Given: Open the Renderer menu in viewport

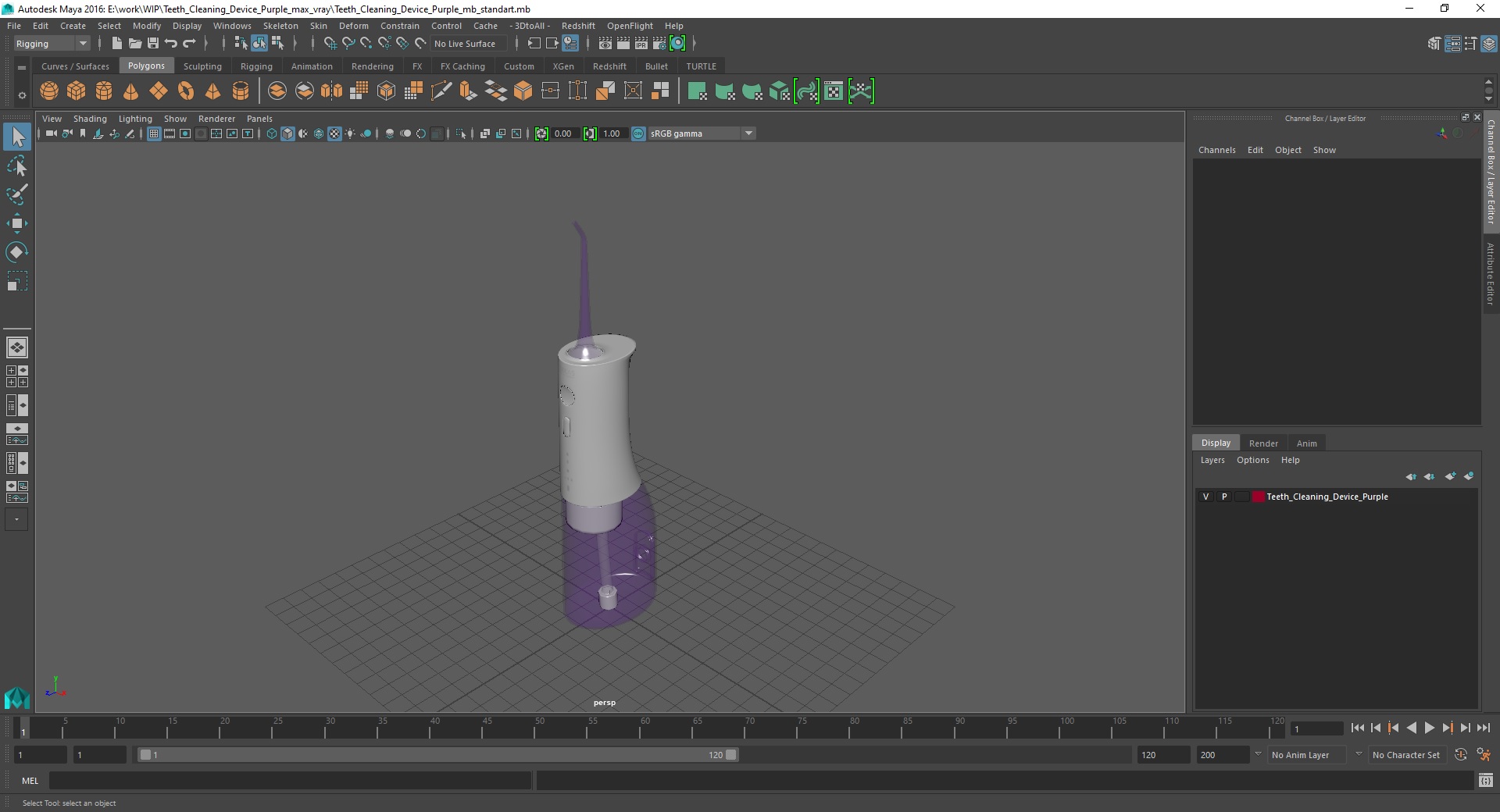Looking at the screenshot, I should [x=216, y=119].
